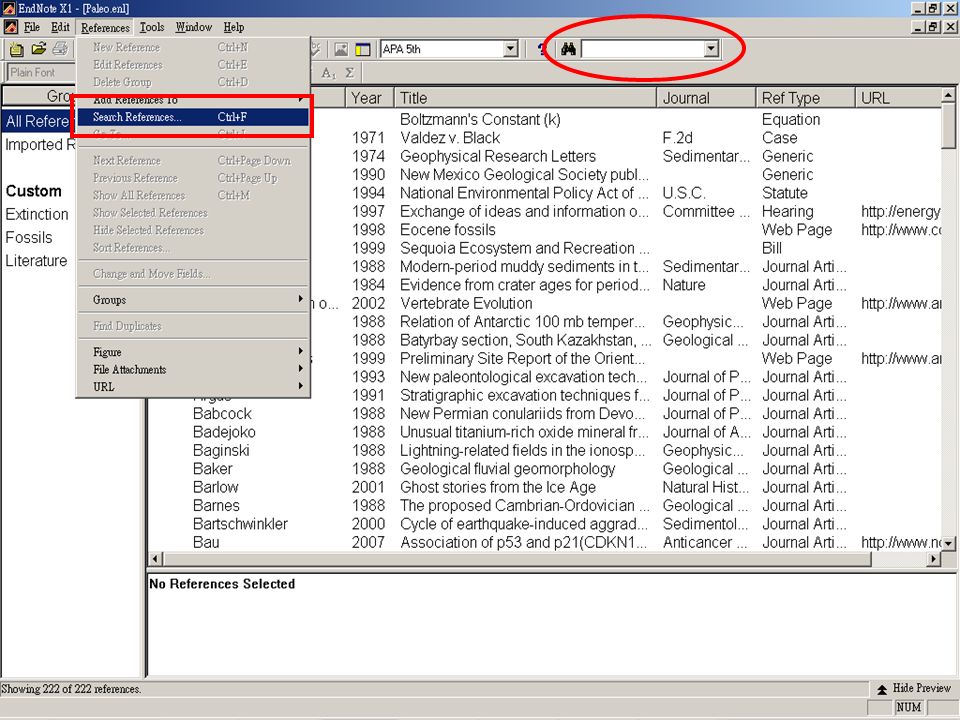Screen dimensions: 960x720
Task: Click the Open Library folder icon
Action: point(39,49)
